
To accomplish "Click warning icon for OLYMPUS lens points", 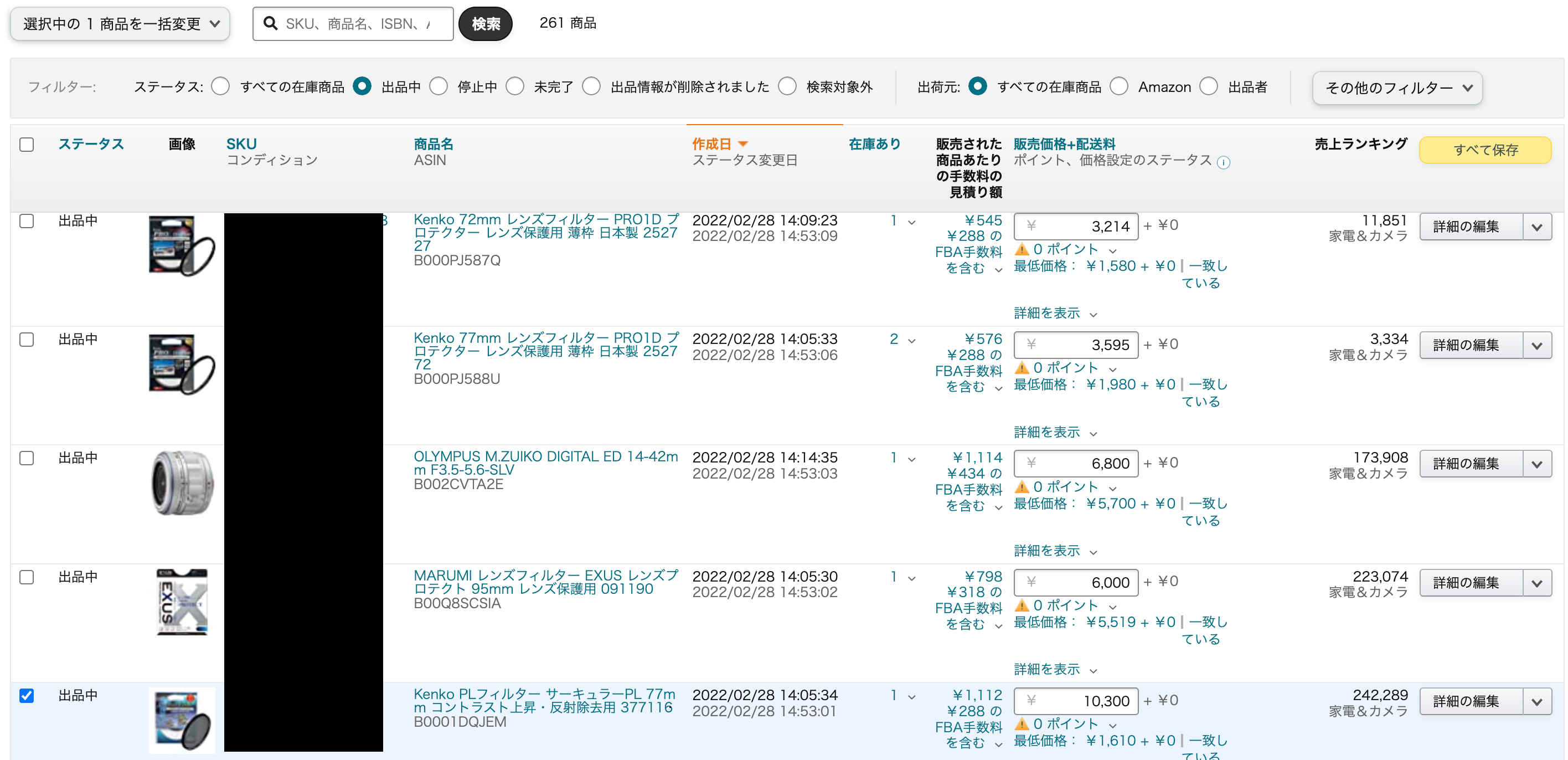I will tap(1022, 486).
